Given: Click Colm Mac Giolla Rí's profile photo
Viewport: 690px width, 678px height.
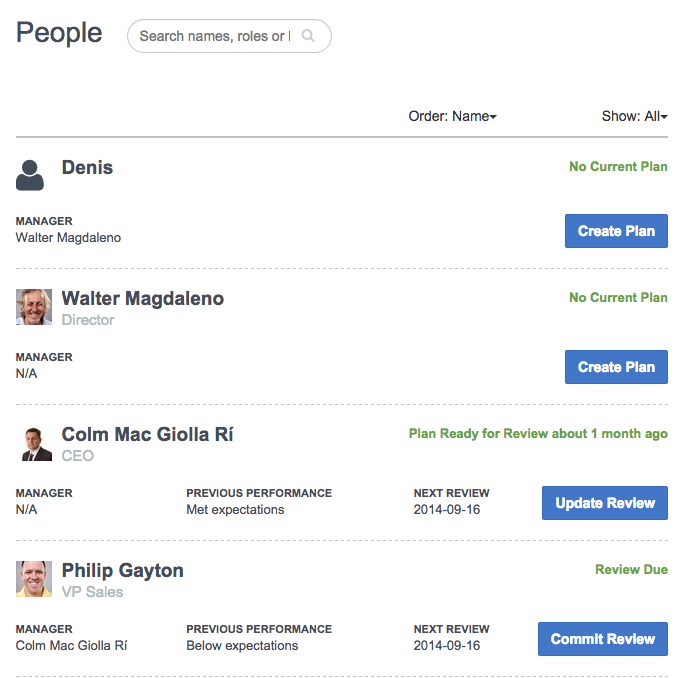Looking at the screenshot, I should pos(34,443).
